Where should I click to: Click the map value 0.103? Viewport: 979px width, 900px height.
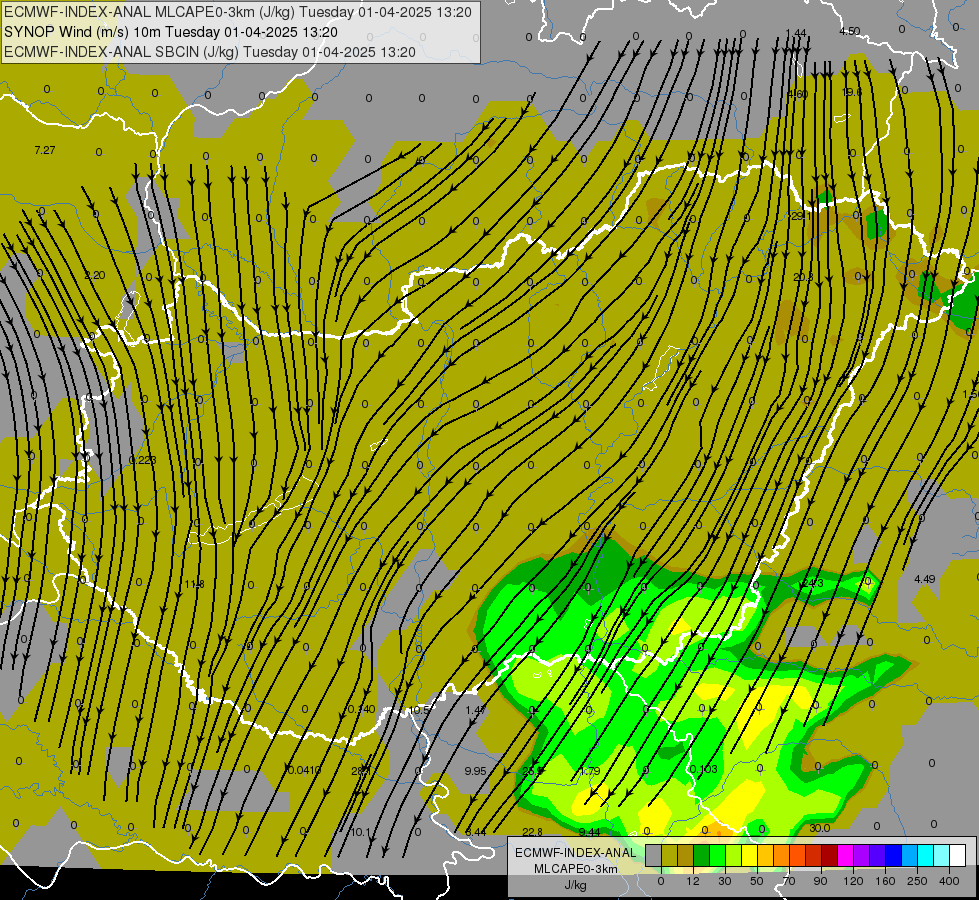[x=704, y=769]
